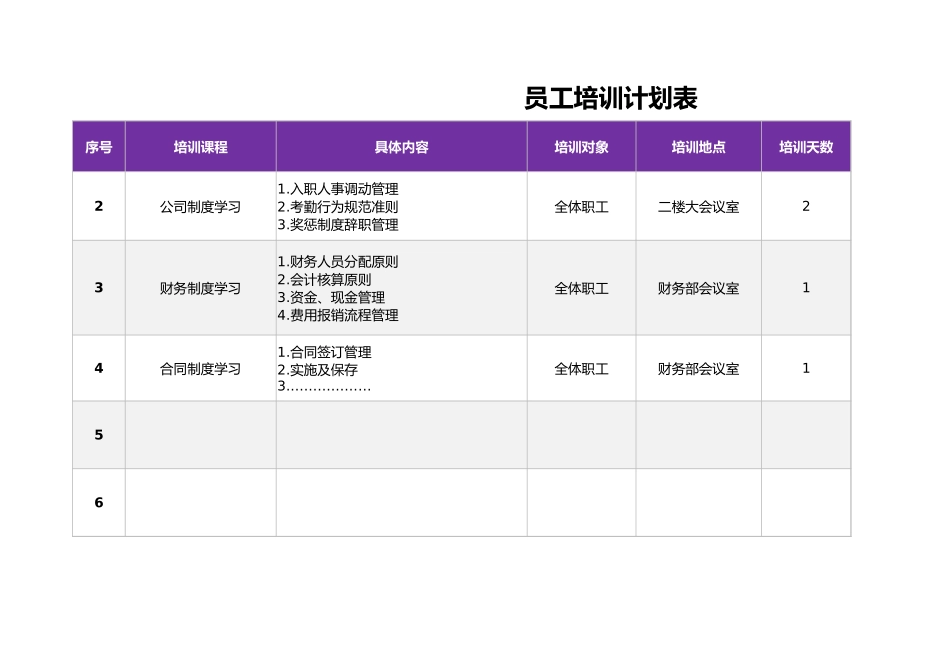The width and height of the screenshot is (950, 672).
Task: Select the 培训对象 column header
Action: click(x=582, y=145)
